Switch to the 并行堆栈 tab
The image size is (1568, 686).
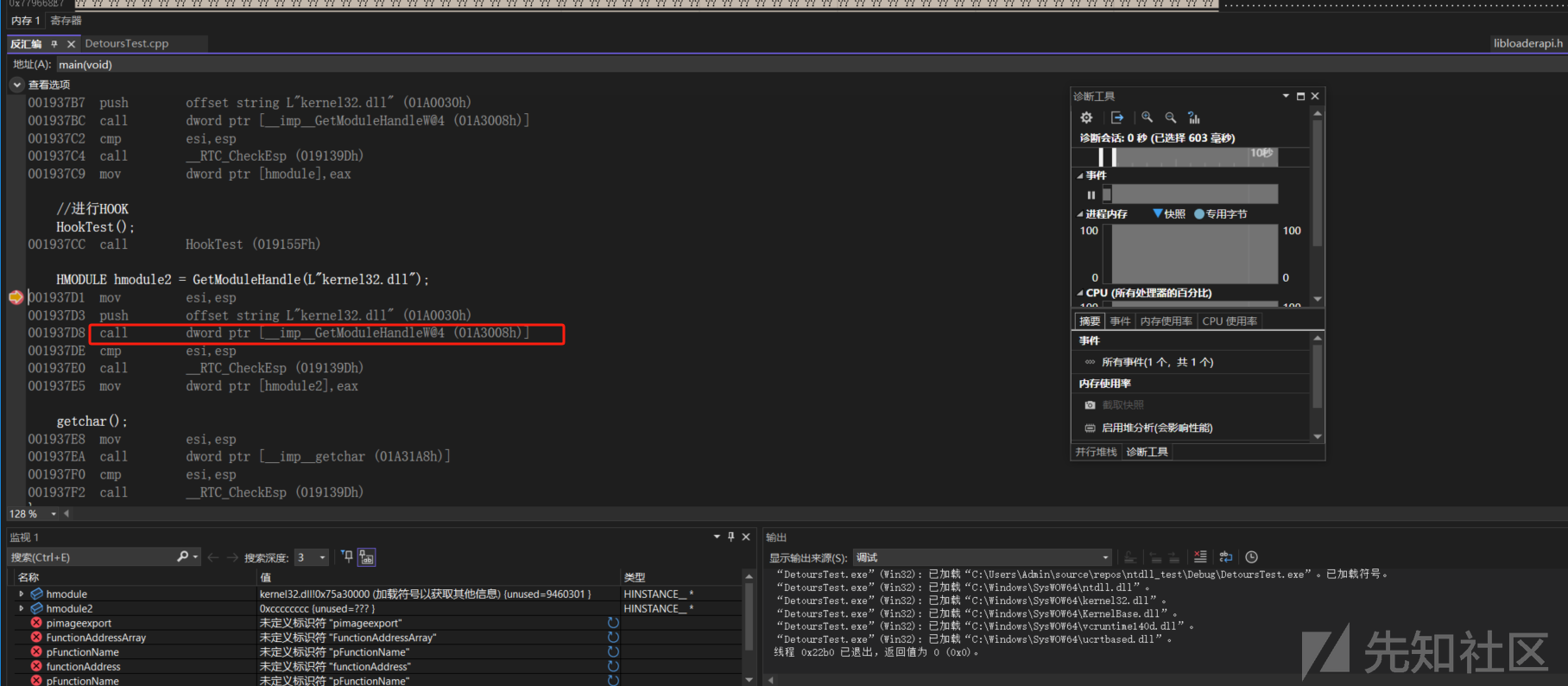point(1096,452)
